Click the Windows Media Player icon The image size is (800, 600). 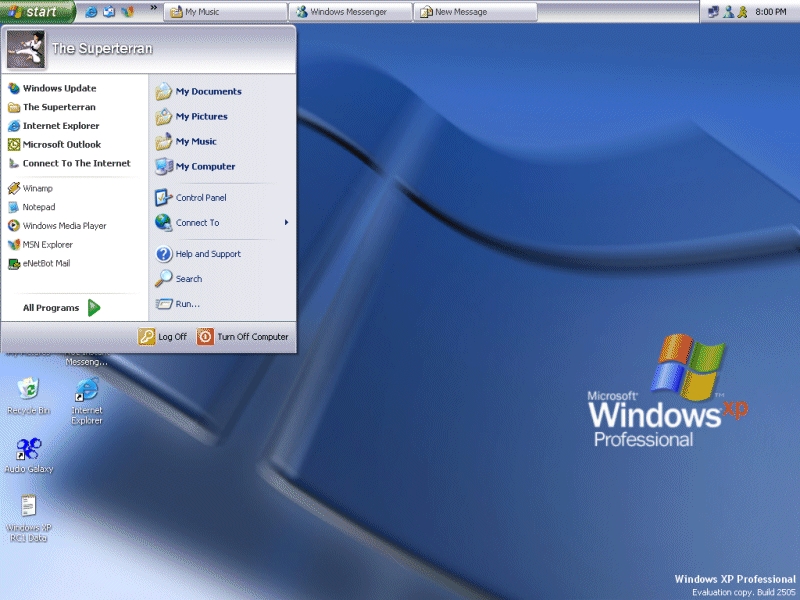(14, 226)
